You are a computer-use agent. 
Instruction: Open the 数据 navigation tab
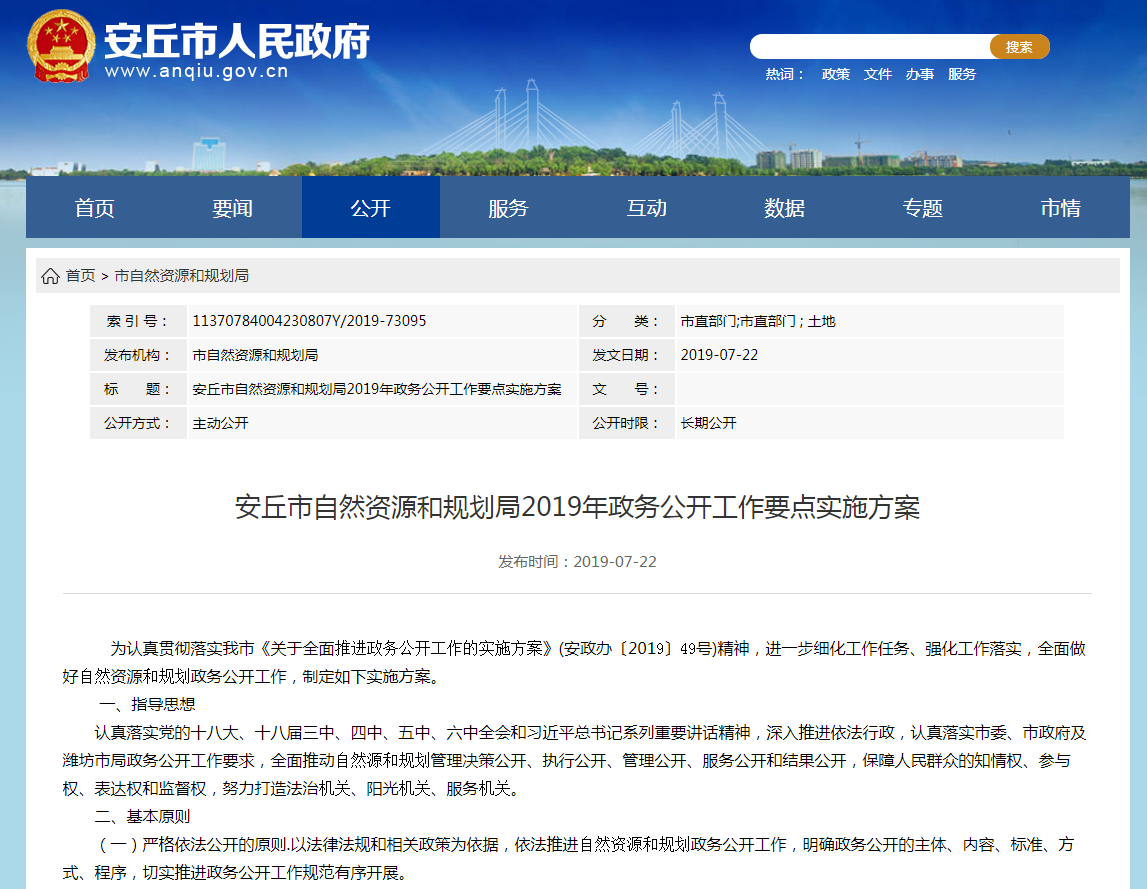click(785, 208)
